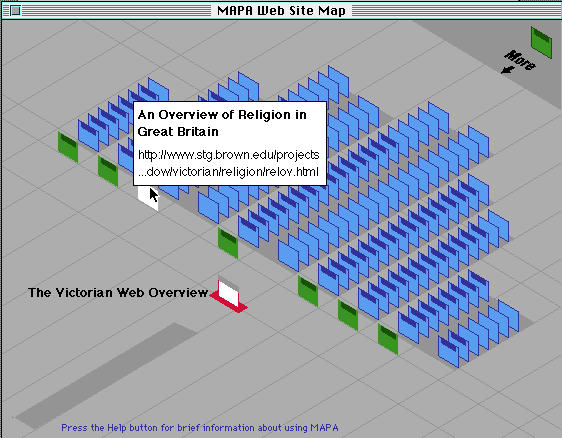This screenshot has height=438, width=562.
Task: Click the 'The Victorian Web Overview' label
Action: [118, 292]
